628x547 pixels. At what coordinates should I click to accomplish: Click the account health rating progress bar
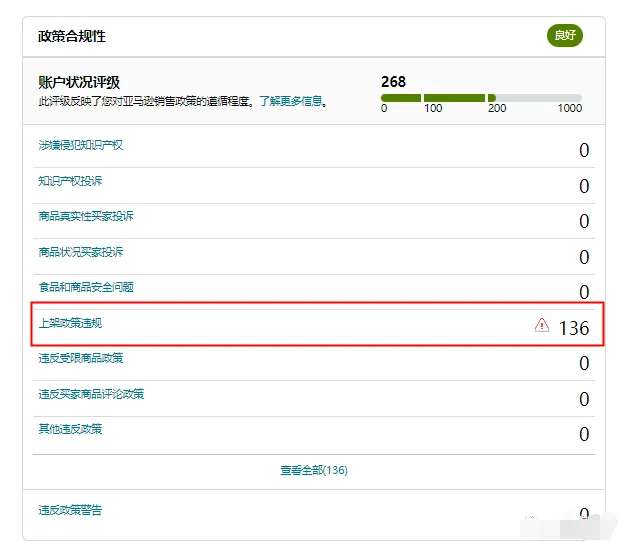coord(481,98)
